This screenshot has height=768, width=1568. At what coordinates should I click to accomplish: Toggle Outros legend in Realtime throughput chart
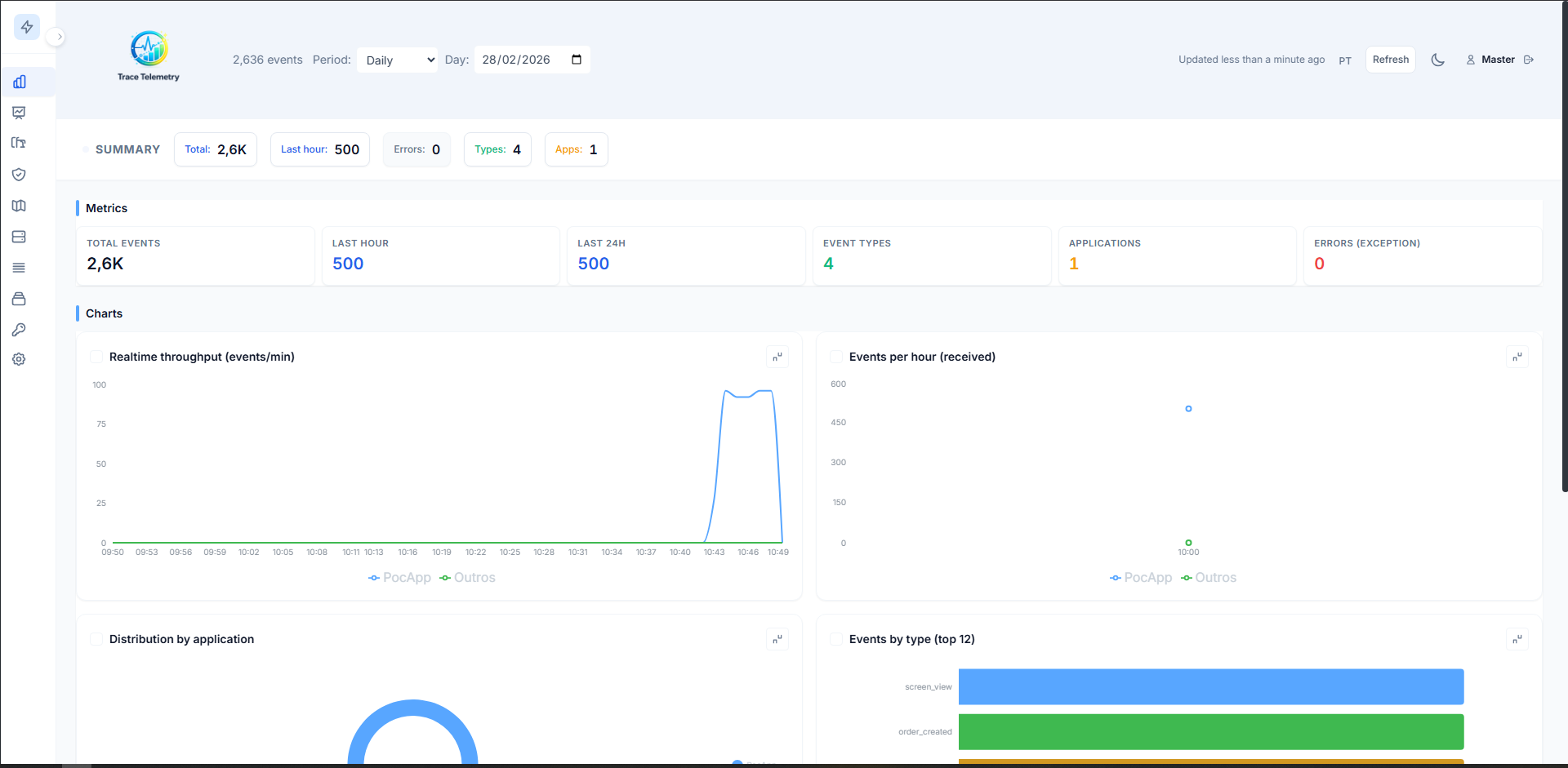pos(467,578)
